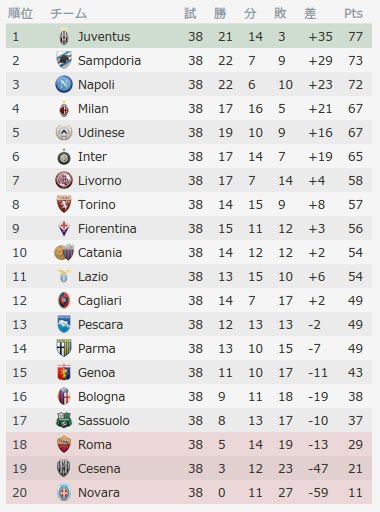
Task: Open the Cagliari team name link
Action: click(x=100, y=301)
